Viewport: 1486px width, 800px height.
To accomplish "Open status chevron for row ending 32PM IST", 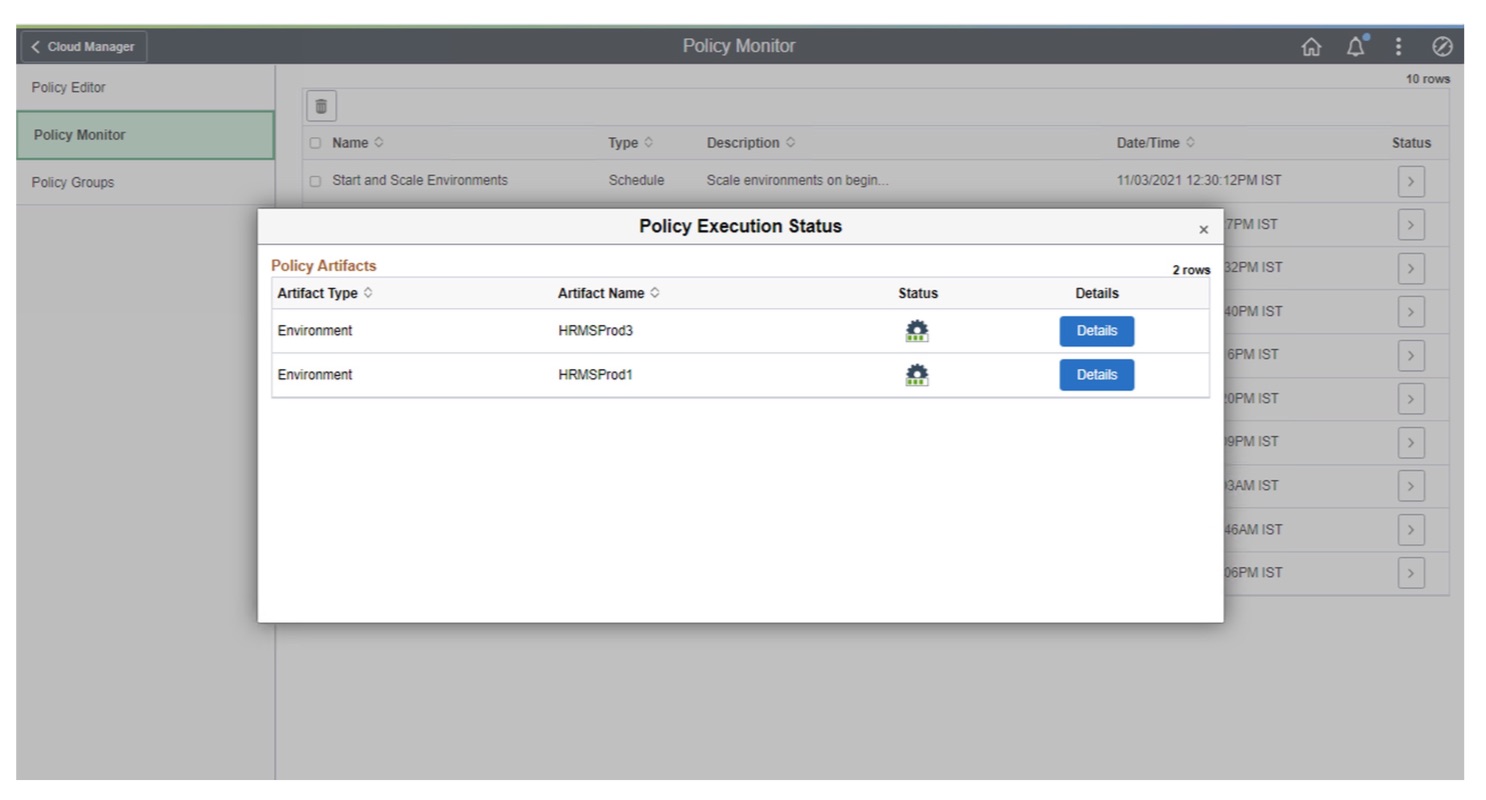I will (1411, 268).
